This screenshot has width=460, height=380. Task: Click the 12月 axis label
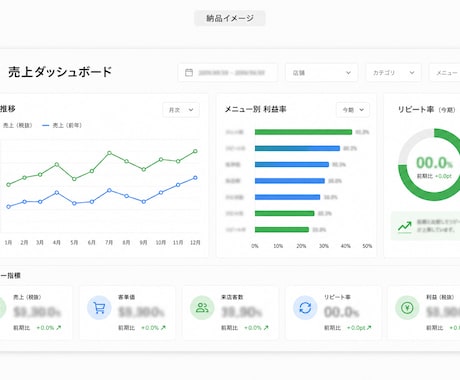[x=195, y=242]
